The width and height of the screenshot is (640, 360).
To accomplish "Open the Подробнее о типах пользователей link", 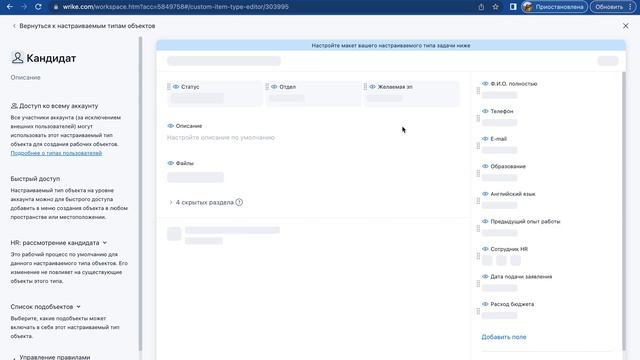I will coord(56,153).
